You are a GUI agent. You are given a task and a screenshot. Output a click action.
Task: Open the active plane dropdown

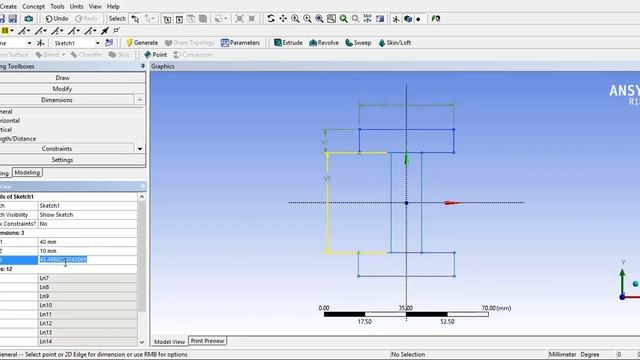tap(29, 43)
